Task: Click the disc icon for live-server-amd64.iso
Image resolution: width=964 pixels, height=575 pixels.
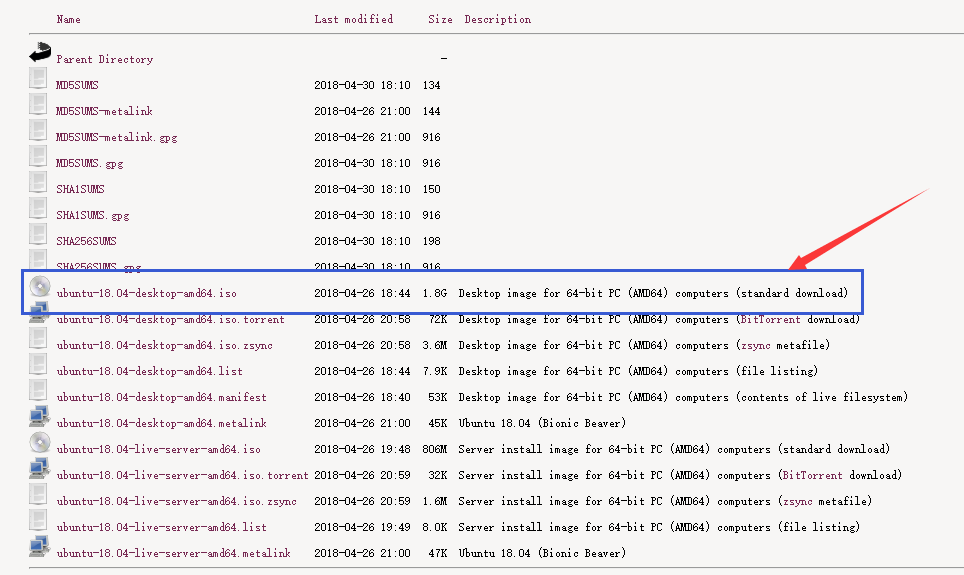Action: 40,443
